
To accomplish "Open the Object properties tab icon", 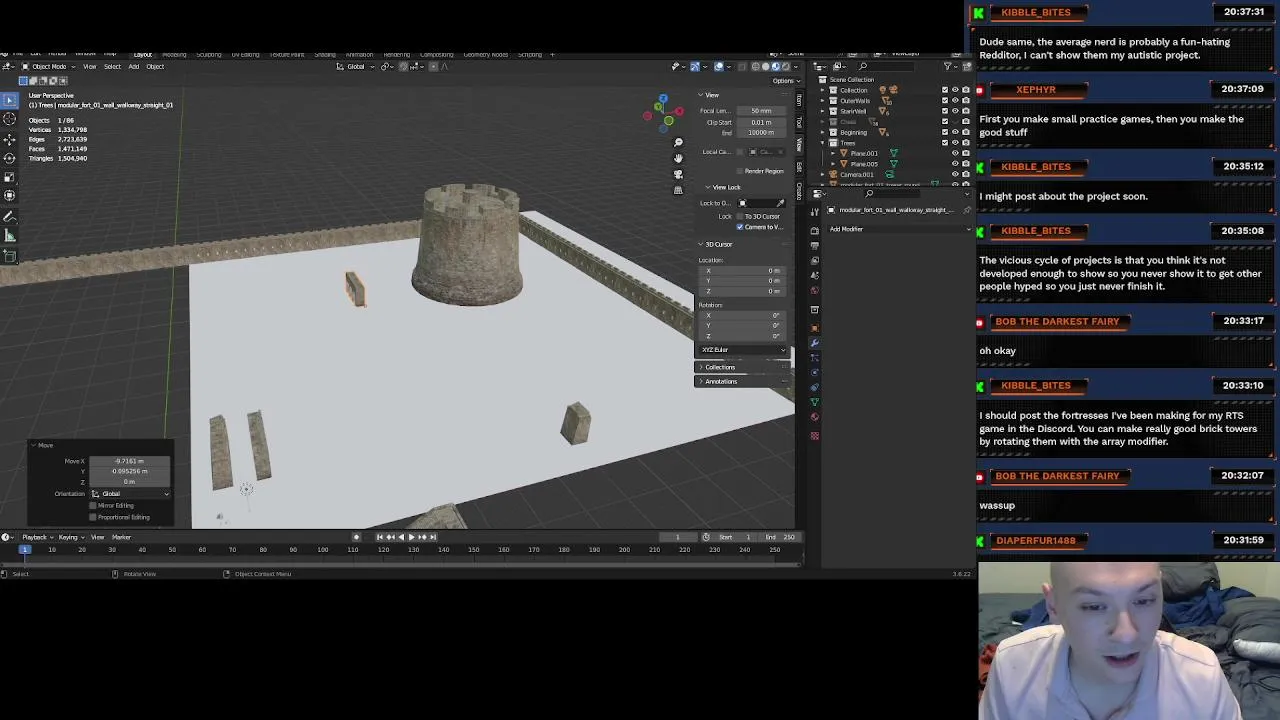I will coord(815,329).
